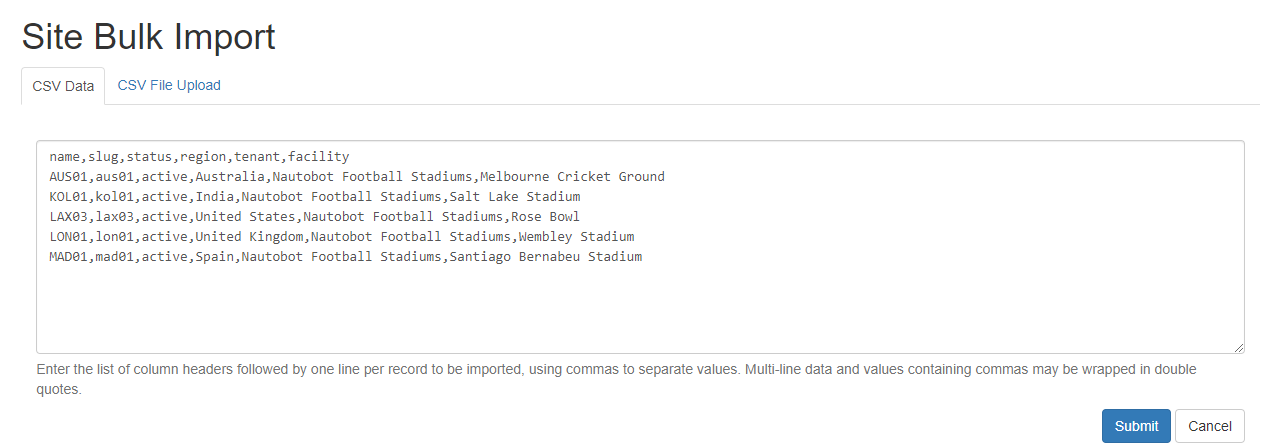The image size is (1267, 448).
Task: Click the word facility in the header row
Action: (318, 157)
